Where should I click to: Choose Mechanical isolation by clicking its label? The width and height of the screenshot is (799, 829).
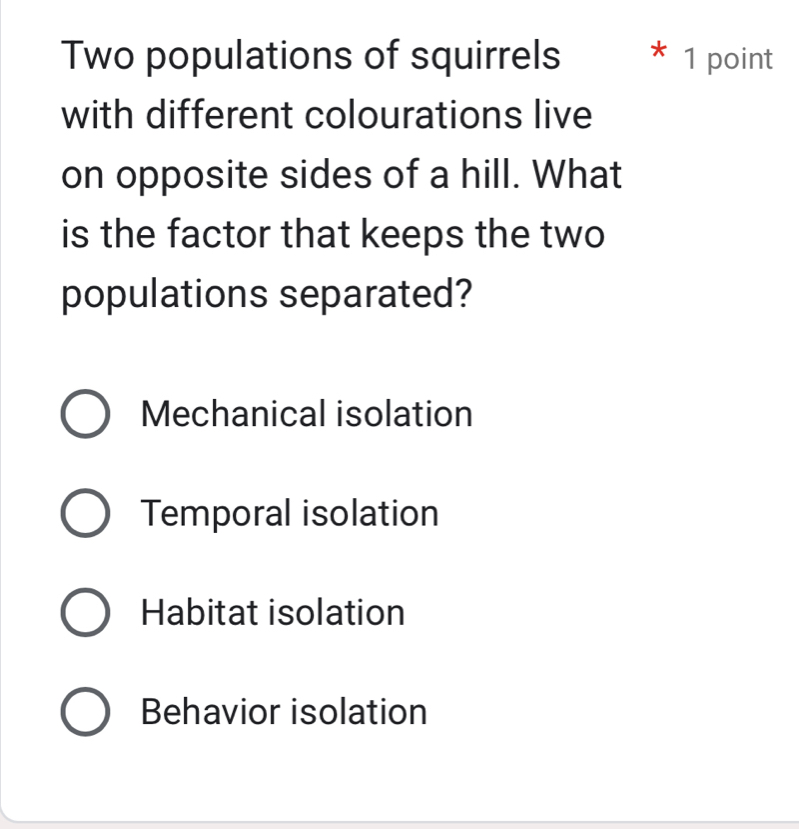[306, 414]
